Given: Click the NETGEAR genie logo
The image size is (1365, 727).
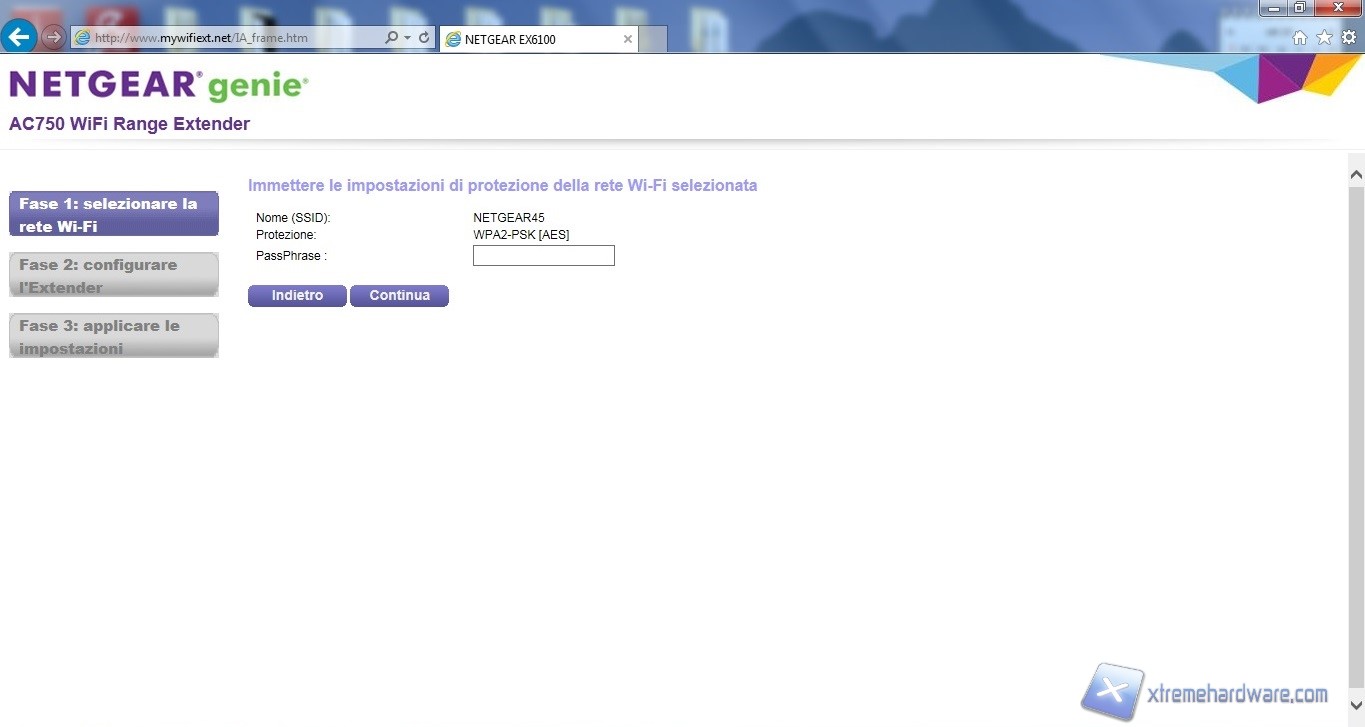Looking at the screenshot, I should pos(159,86).
